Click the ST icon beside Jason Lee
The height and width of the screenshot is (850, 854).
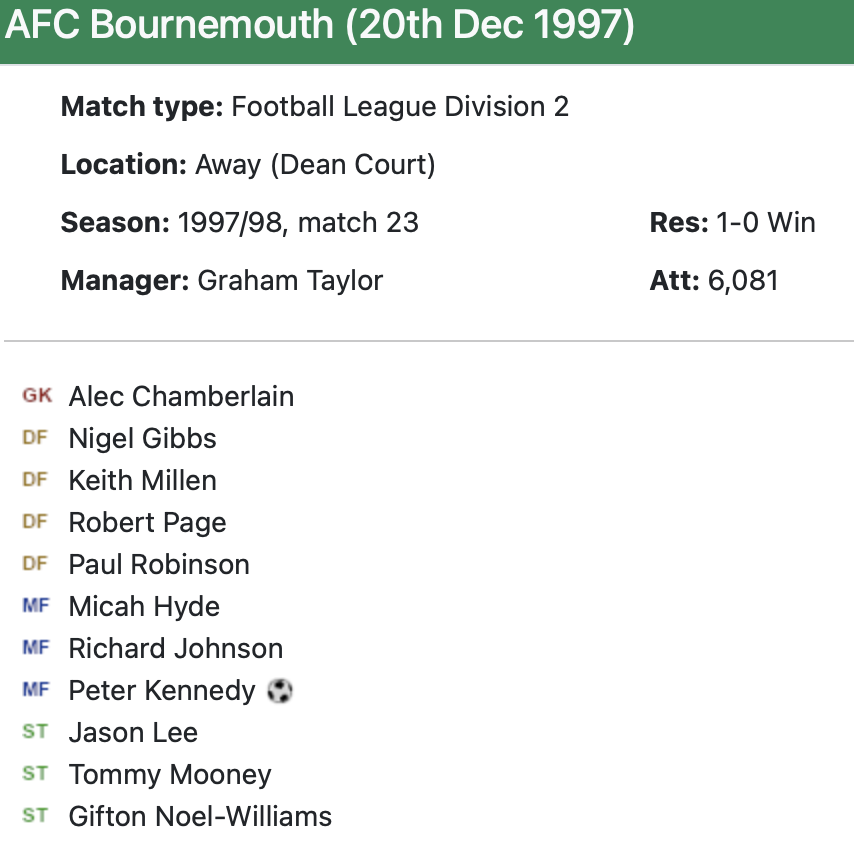tap(35, 732)
